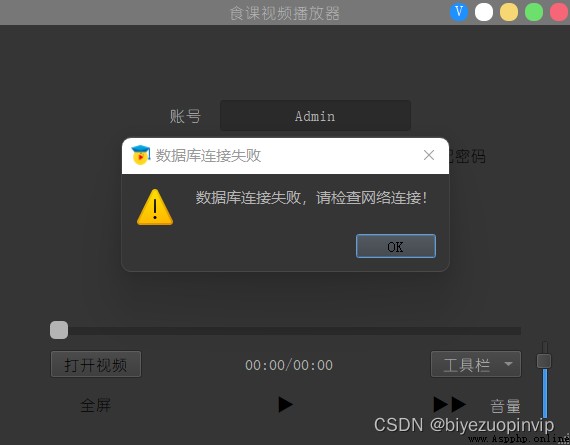This screenshot has width=570, height=445.
Task: Click the red circle close button
Action: (x=559, y=12)
